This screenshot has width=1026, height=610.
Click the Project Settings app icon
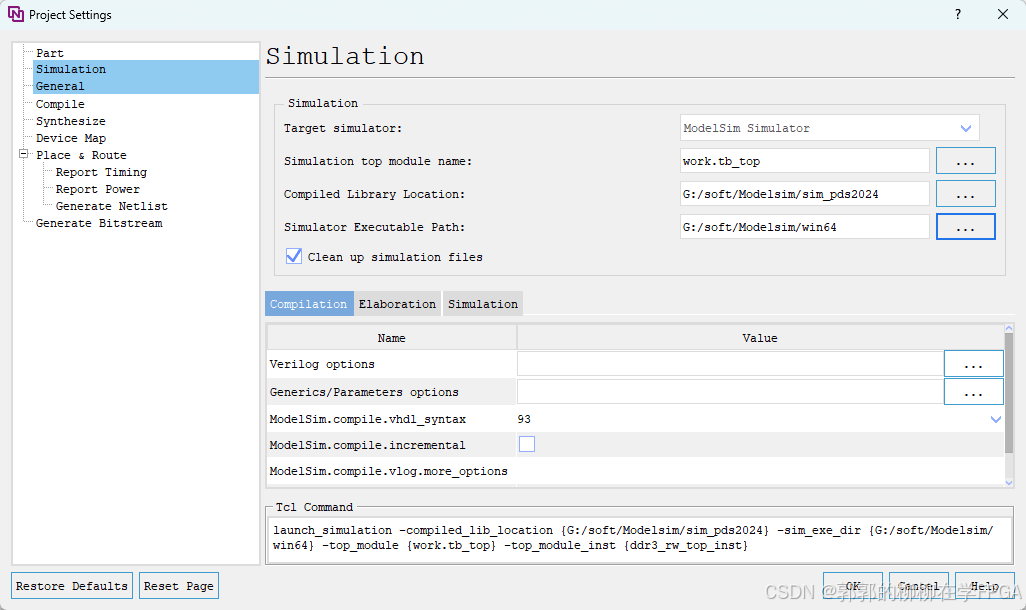(x=15, y=14)
